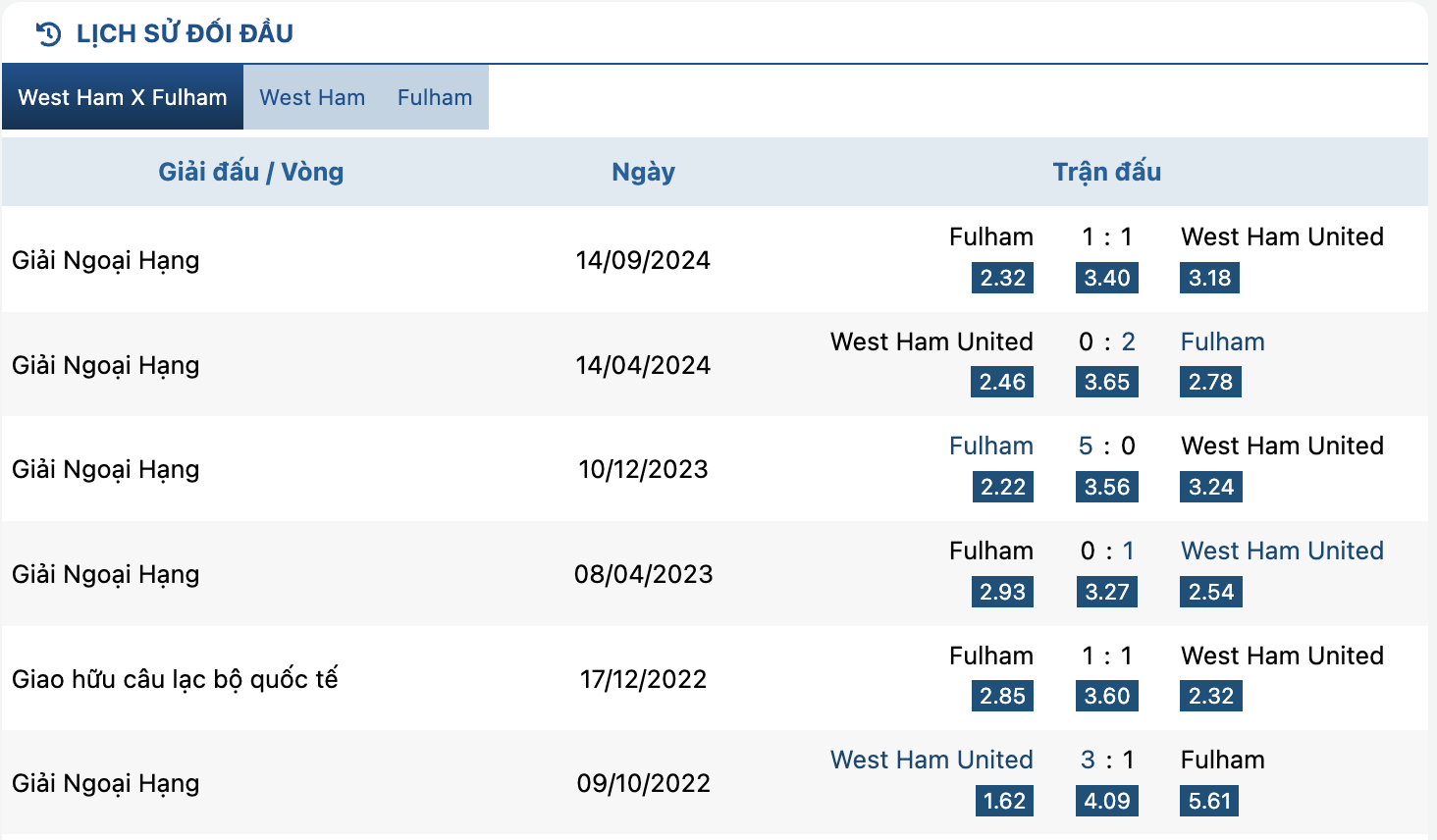
Task: Click odds 2.46 badge
Action: tap(1002, 382)
